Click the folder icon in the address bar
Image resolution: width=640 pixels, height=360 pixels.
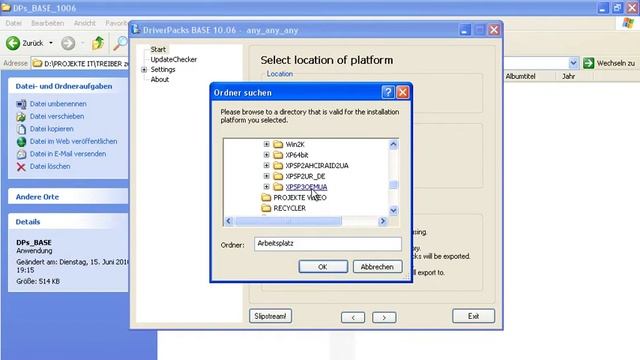38,63
